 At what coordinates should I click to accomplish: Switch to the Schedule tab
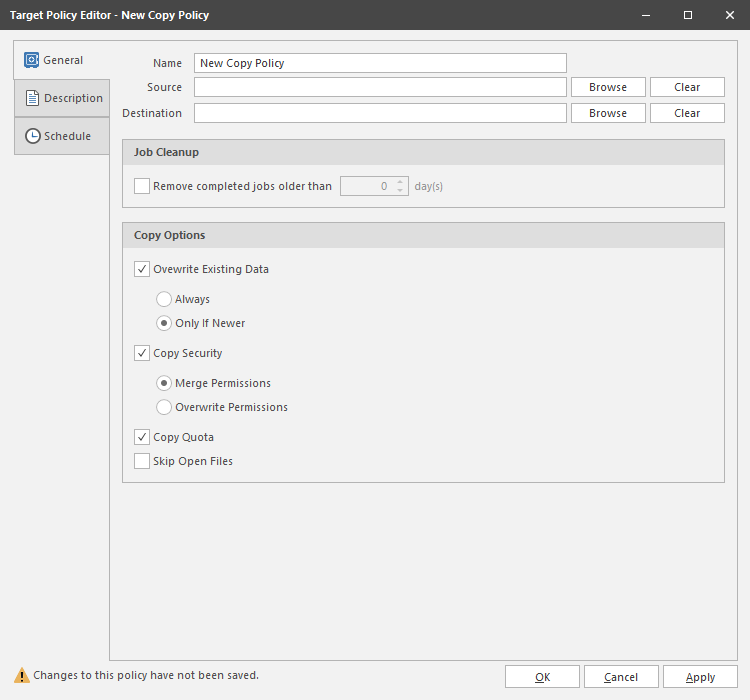[62, 136]
